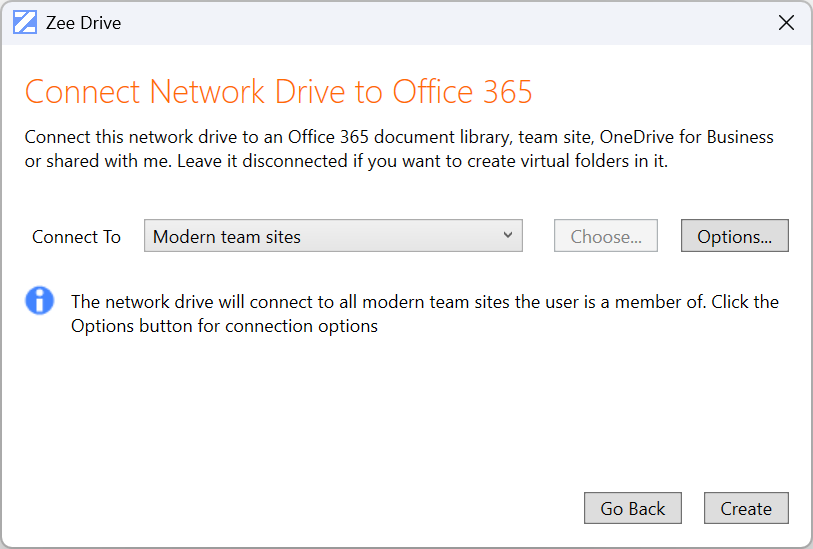Click the 'Connect To' label

[76, 237]
